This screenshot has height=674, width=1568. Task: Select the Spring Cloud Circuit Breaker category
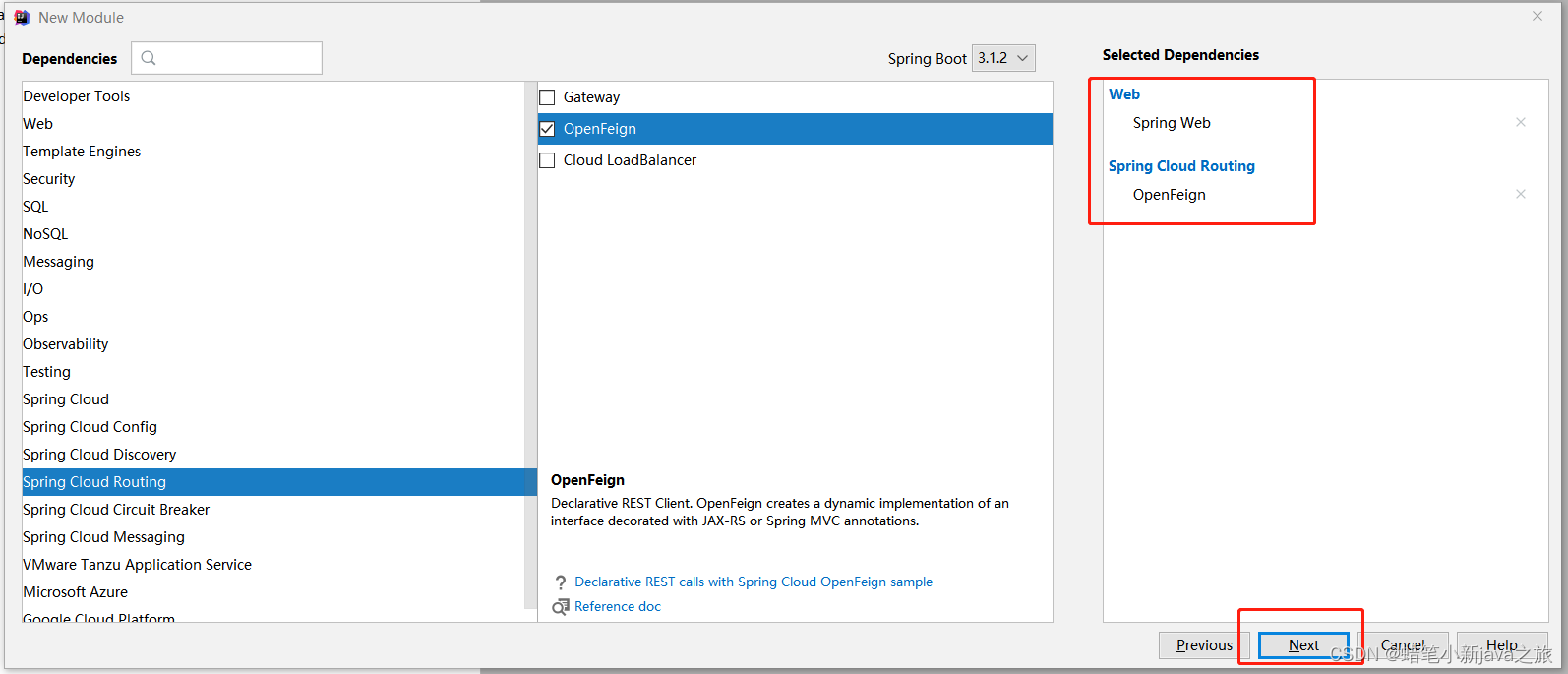click(273, 510)
